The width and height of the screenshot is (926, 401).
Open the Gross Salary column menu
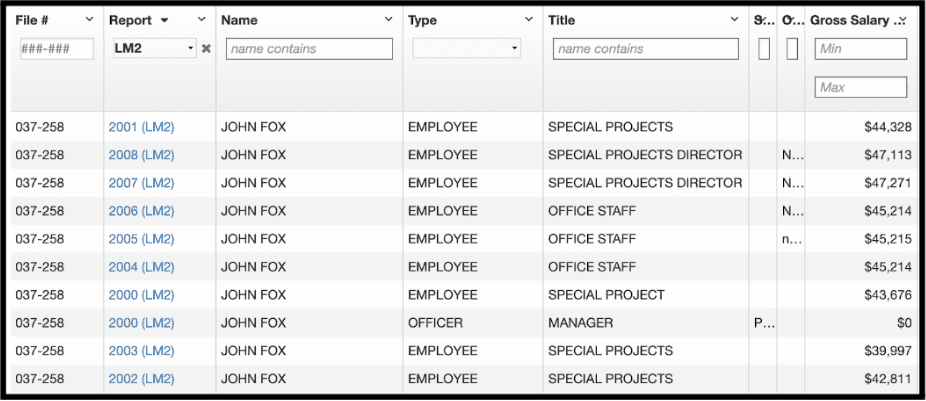[x=901, y=20]
